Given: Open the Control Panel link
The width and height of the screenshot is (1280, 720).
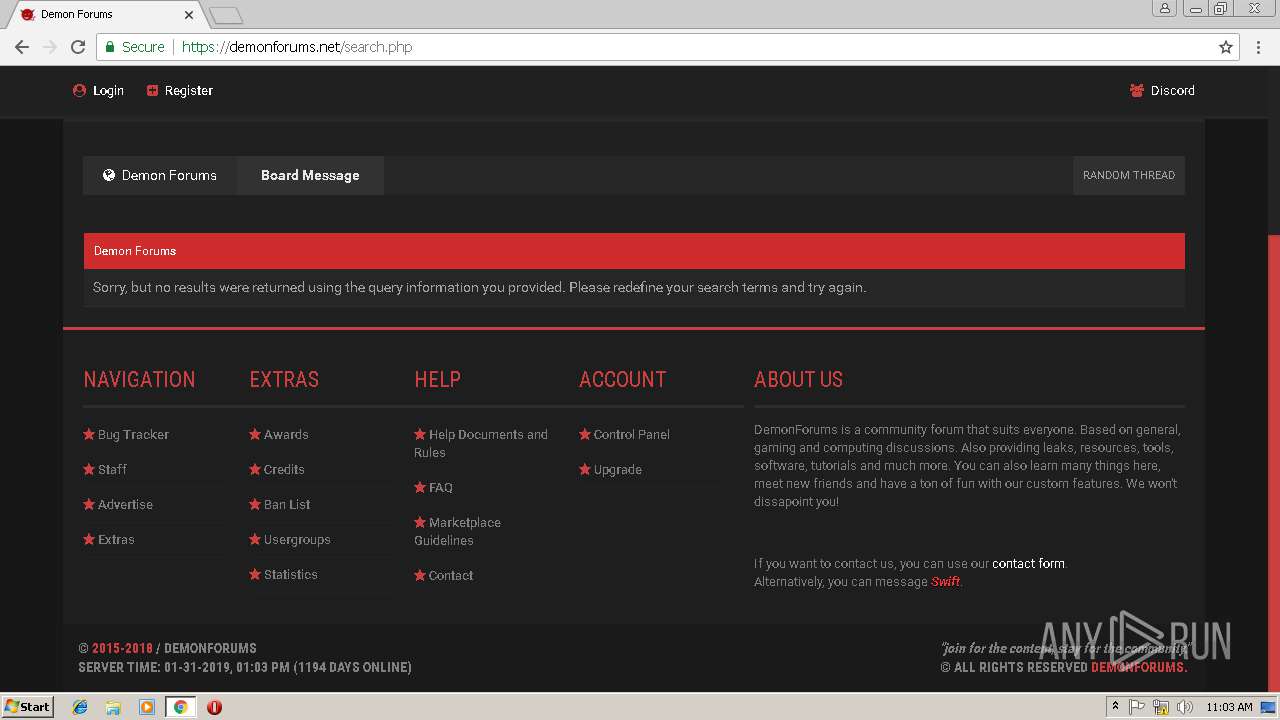Looking at the screenshot, I should click(x=631, y=434).
